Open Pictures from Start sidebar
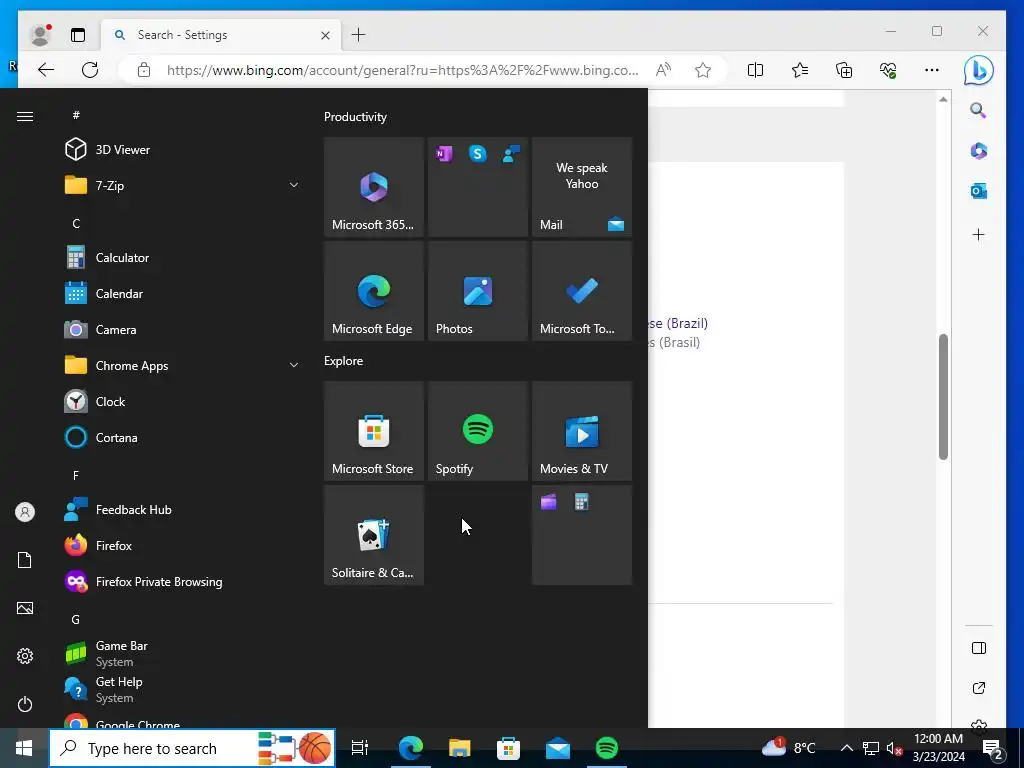 coord(25,608)
